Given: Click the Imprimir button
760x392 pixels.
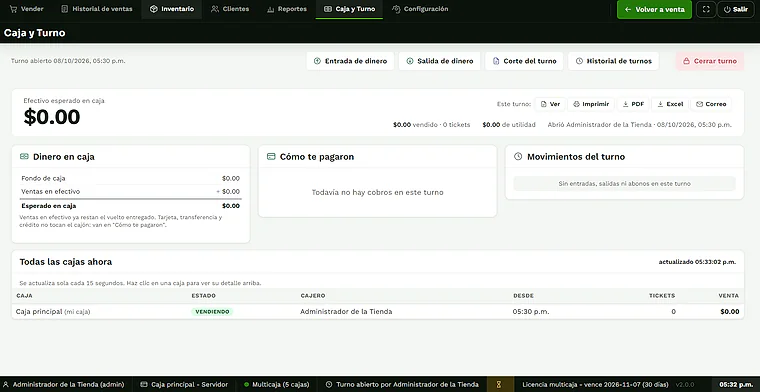Looking at the screenshot, I should pos(591,104).
